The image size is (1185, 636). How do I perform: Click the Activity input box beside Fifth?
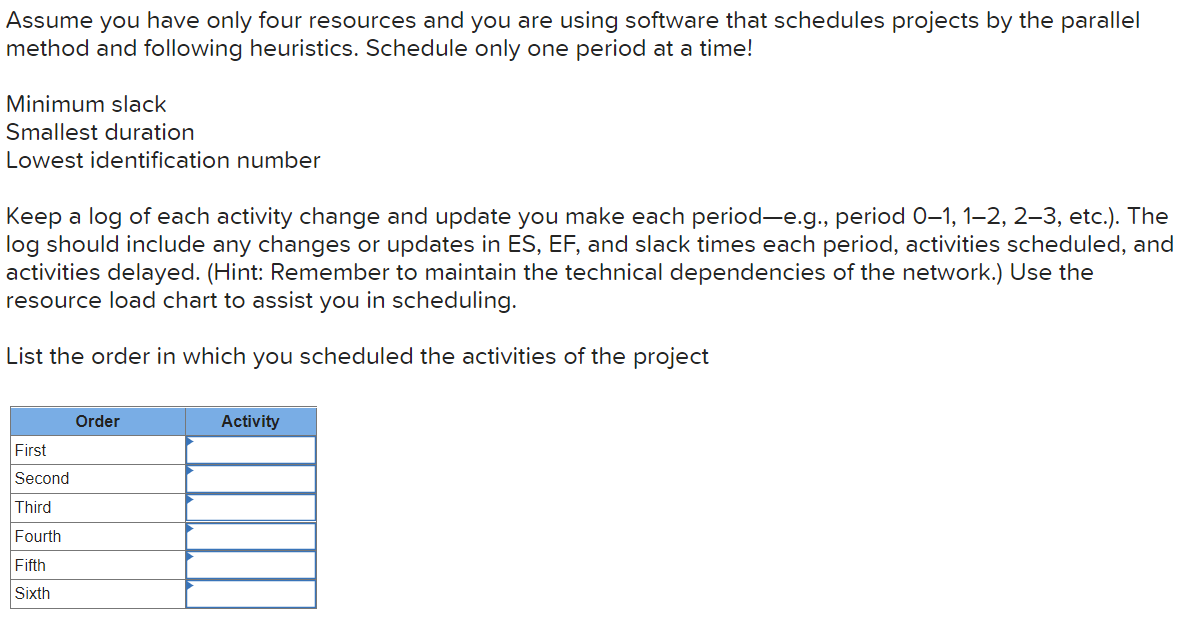tap(252, 564)
